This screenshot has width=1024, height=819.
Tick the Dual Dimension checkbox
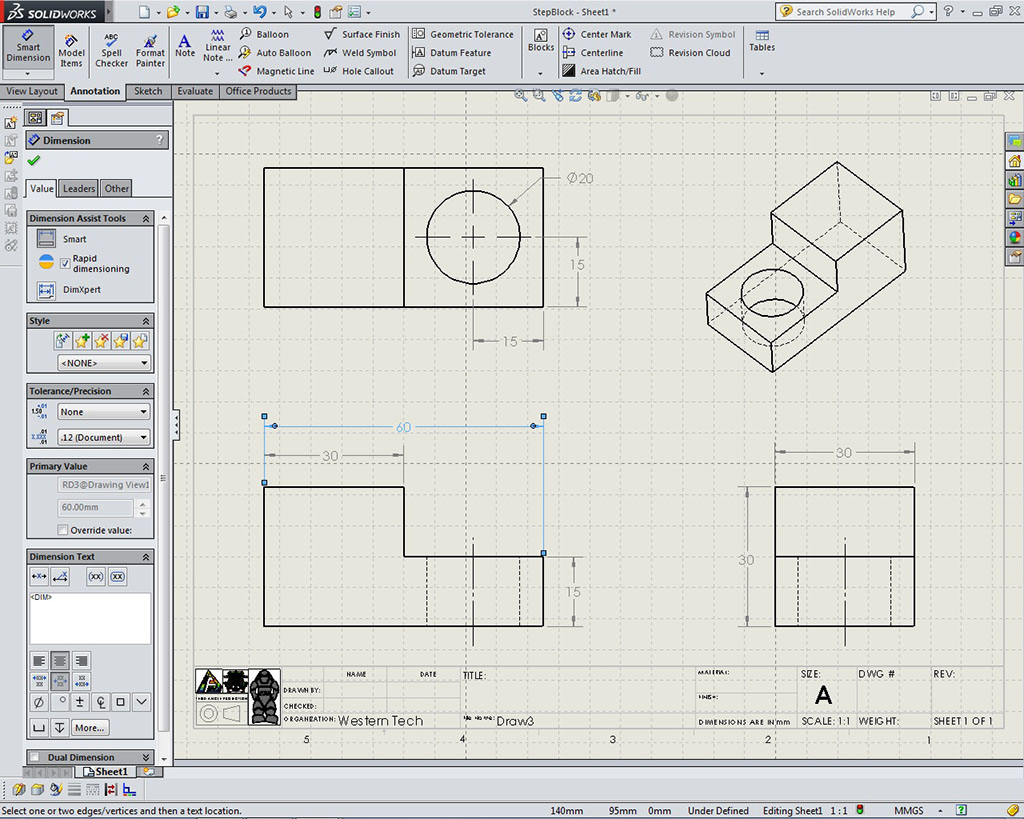click(35, 757)
